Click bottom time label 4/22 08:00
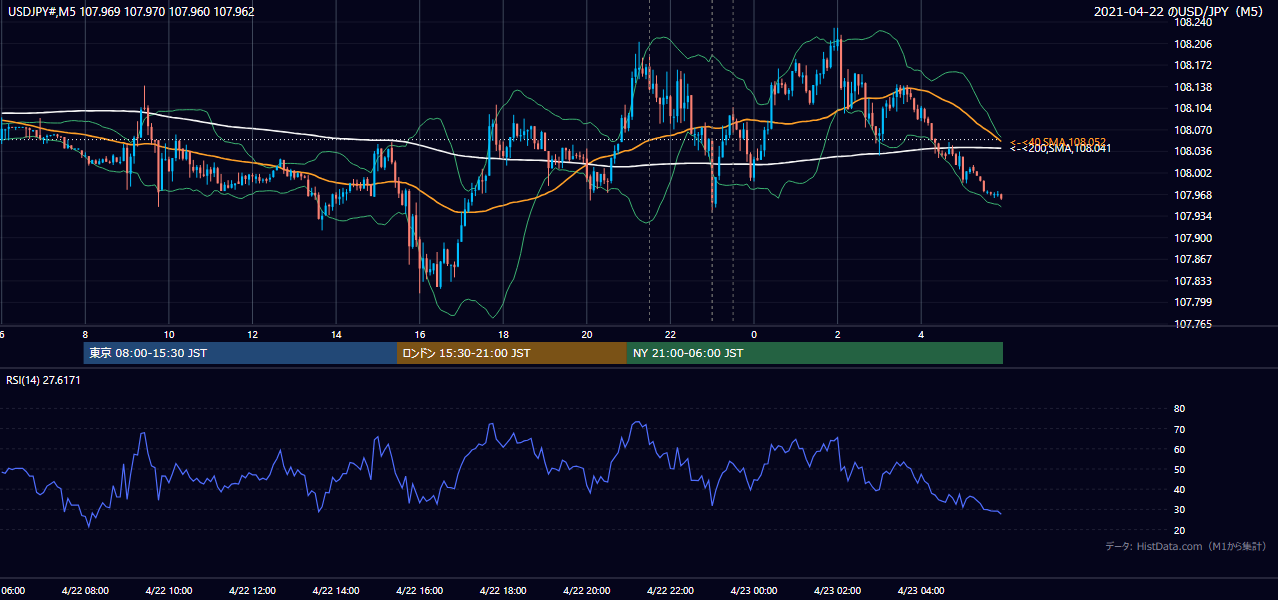Viewport: 1278px width, 600px height. (x=84, y=591)
